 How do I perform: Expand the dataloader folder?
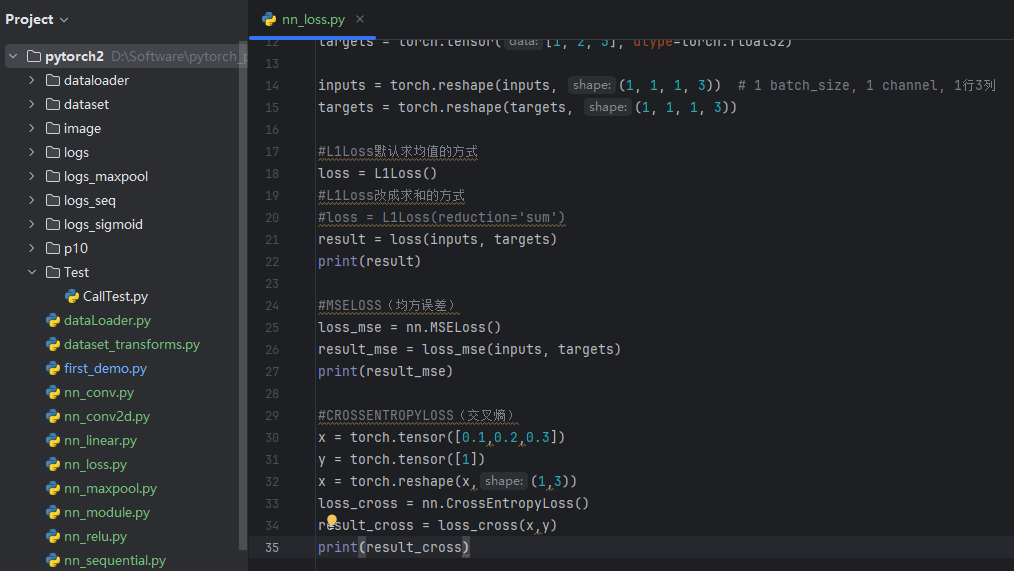pos(32,80)
